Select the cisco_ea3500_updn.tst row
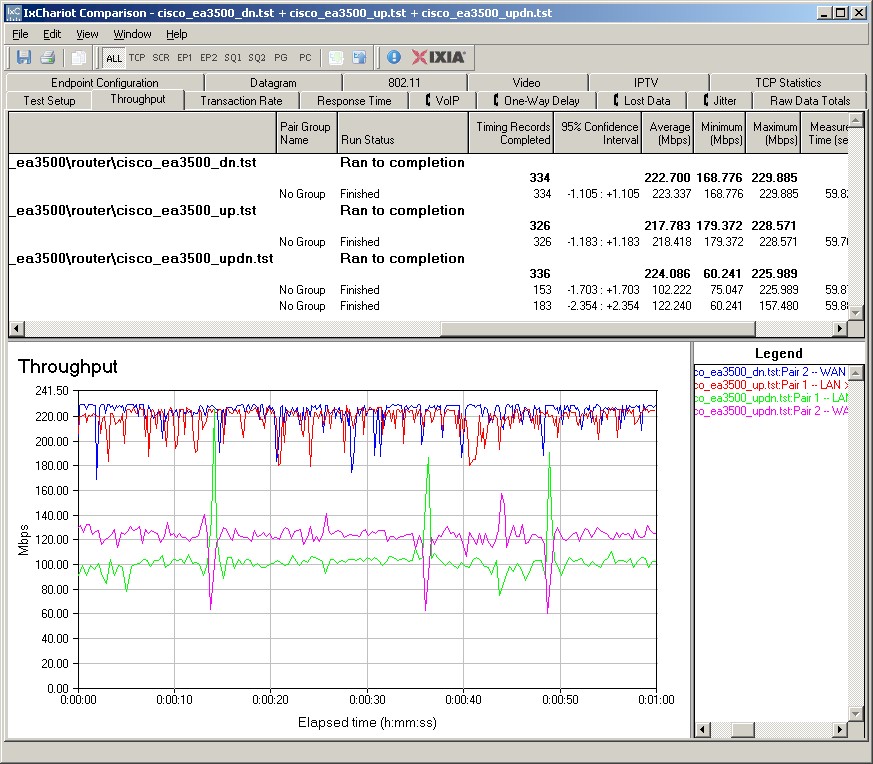The height and width of the screenshot is (764, 873). tap(428, 258)
